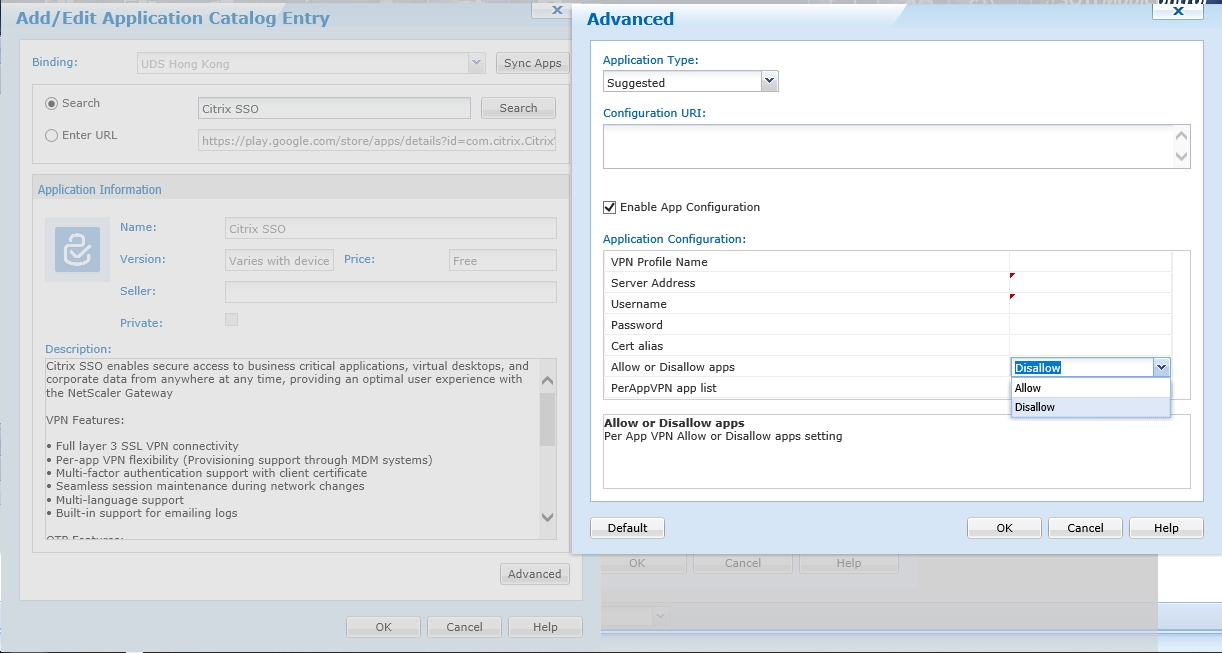The width and height of the screenshot is (1222, 653).
Task: Toggle Enable App Configuration checkbox
Action: (x=610, y=207)
